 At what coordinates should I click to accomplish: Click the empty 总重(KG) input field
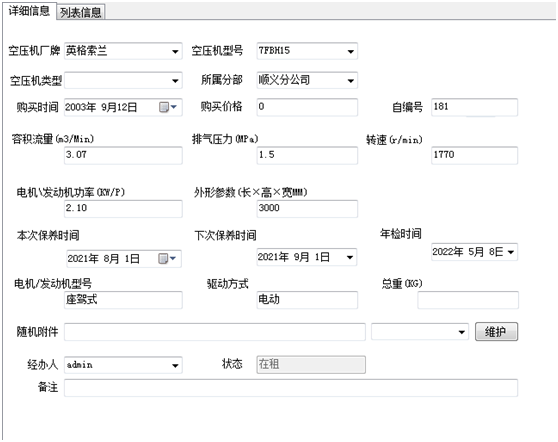(468, 300)
